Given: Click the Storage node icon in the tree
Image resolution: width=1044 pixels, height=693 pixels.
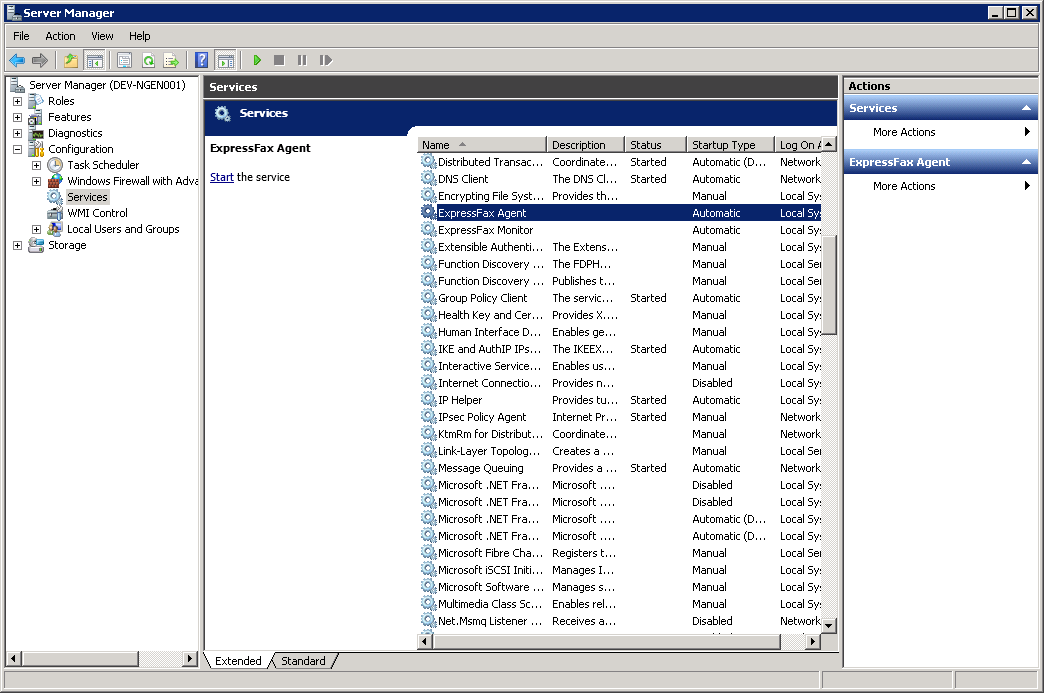Looking at the screenshot, I should [x=36, y=245].
